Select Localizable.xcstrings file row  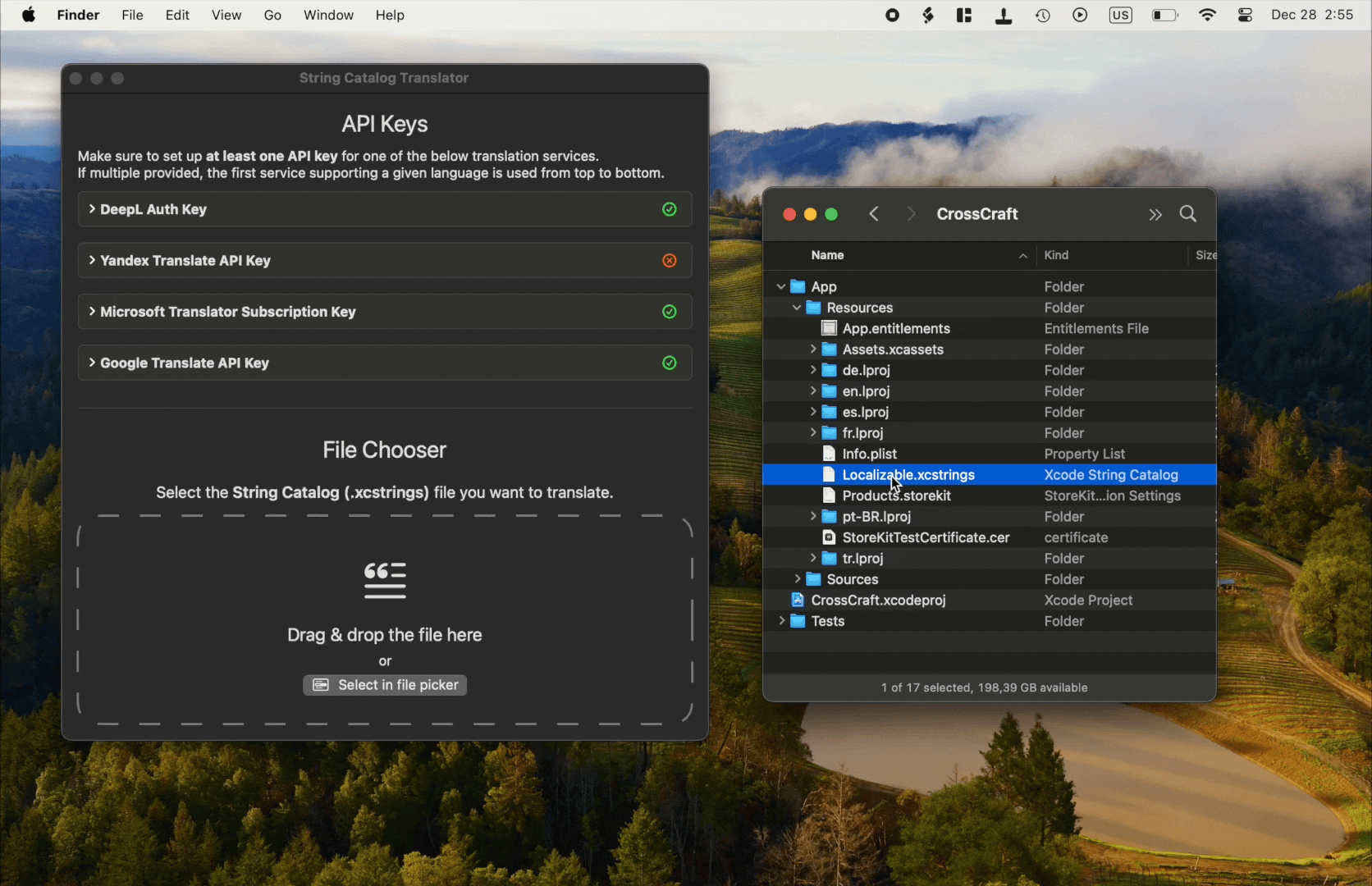click(x=990, y=475)
